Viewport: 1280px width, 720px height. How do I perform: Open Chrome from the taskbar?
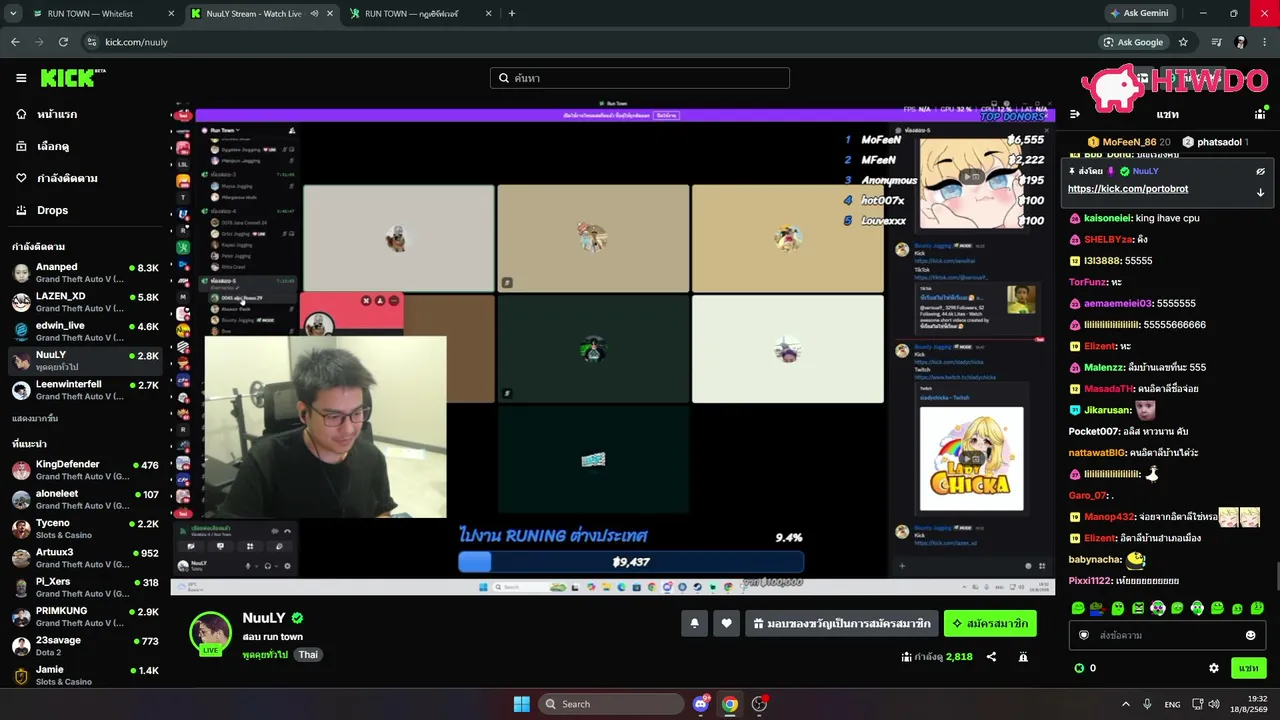[x=730, y=704]
